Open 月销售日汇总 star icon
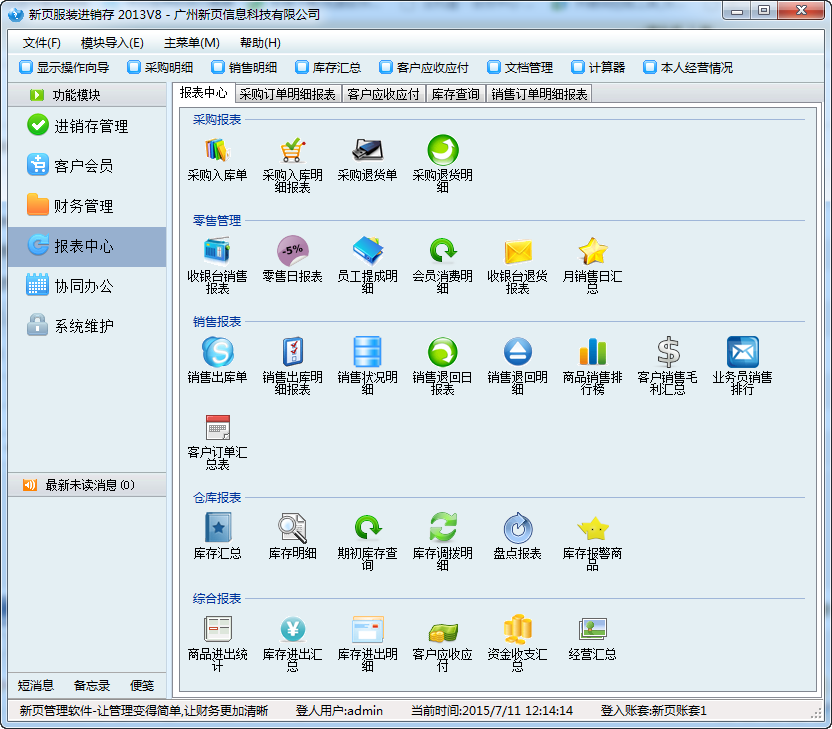Image resolution: width=832 pixels, height=729 pixels. click(593, 251)
